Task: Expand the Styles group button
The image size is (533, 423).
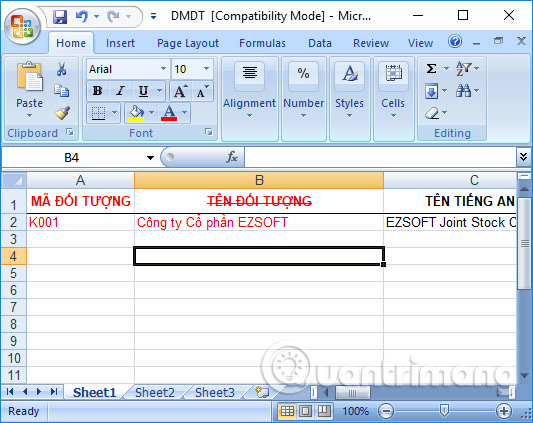Action: [349, 99]
